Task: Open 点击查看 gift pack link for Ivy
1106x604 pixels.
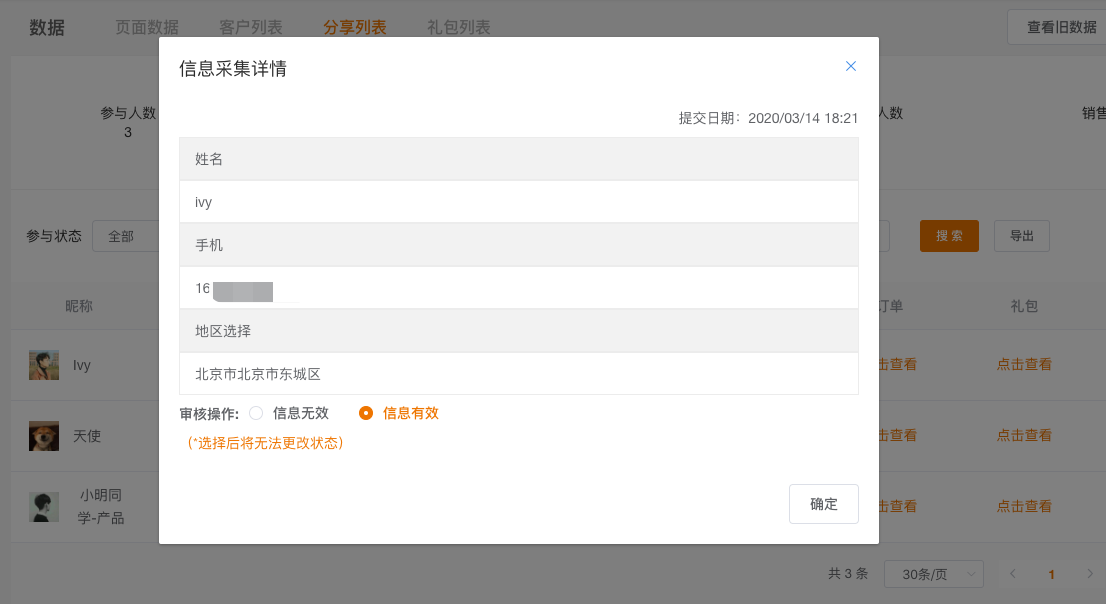Action: click(x=1024, y=365)
